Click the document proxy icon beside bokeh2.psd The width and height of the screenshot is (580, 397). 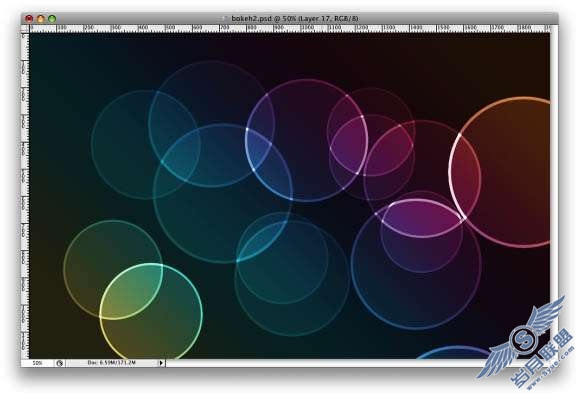(x=226, y=18)
